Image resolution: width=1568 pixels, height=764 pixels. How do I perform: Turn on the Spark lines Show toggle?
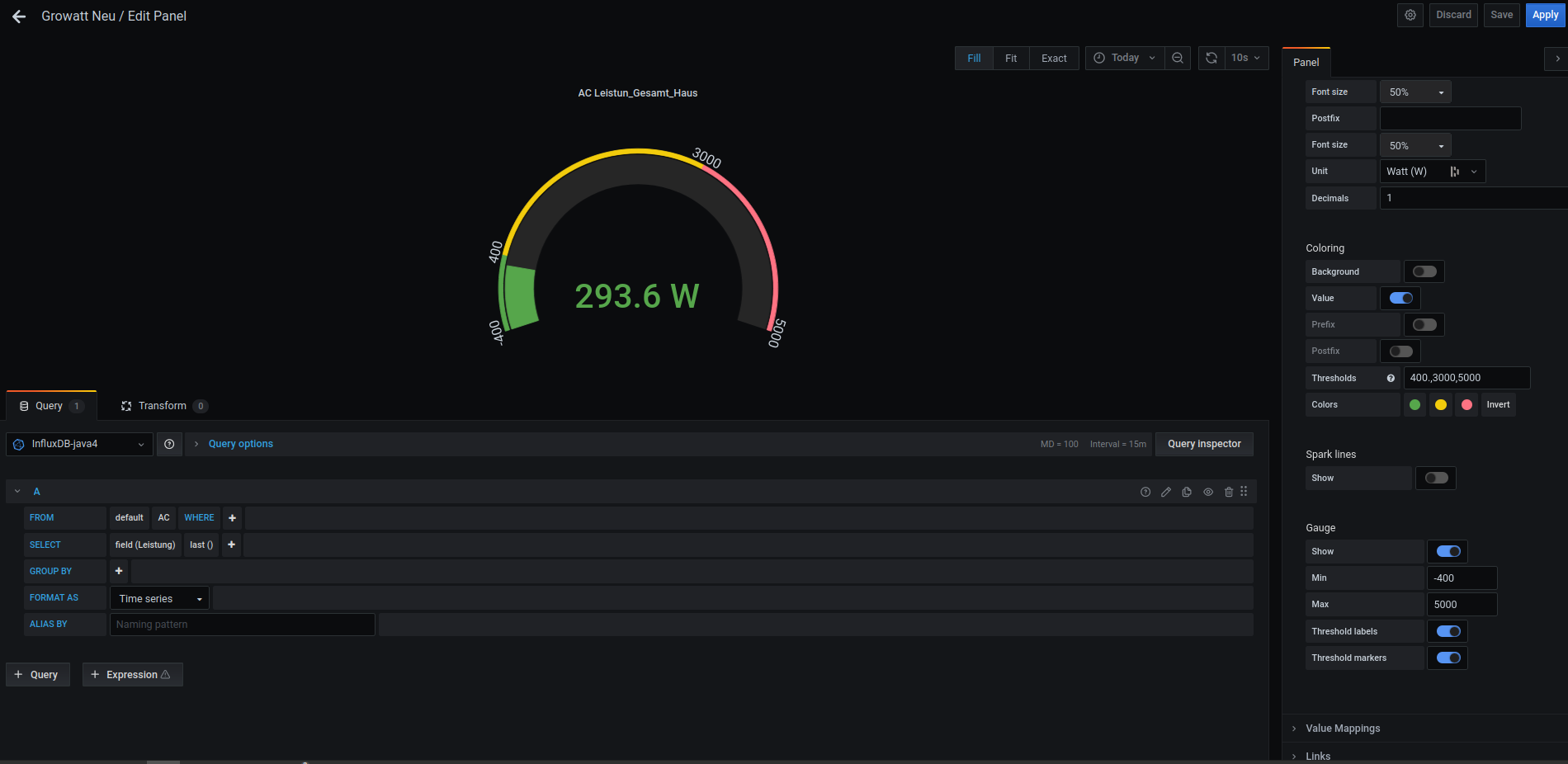tap(1436, 478)
